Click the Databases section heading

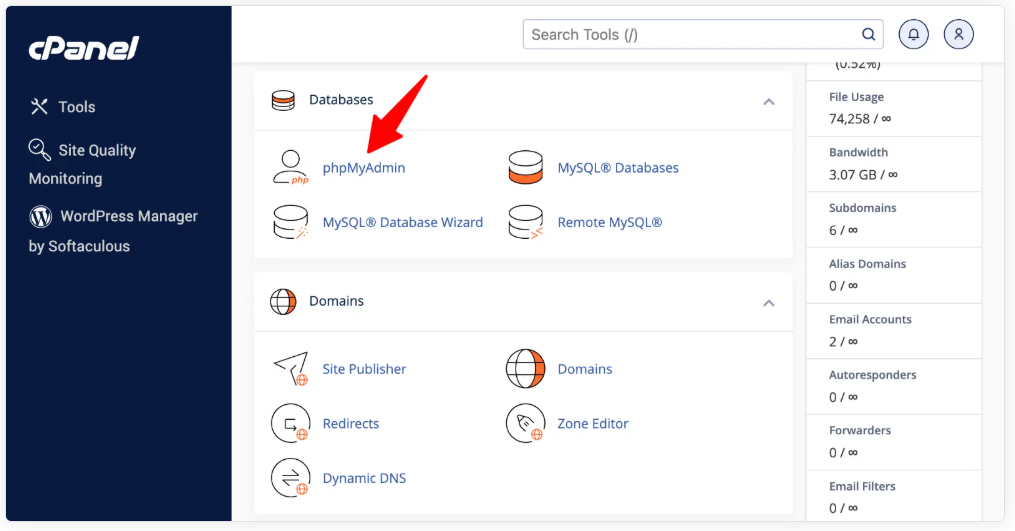(x=341, y=100)
